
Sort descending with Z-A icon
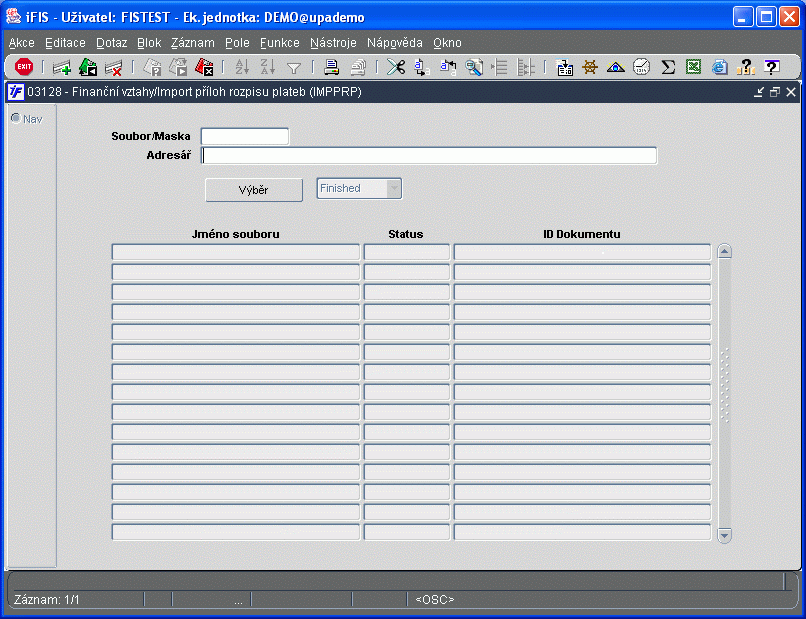(268, 67)
